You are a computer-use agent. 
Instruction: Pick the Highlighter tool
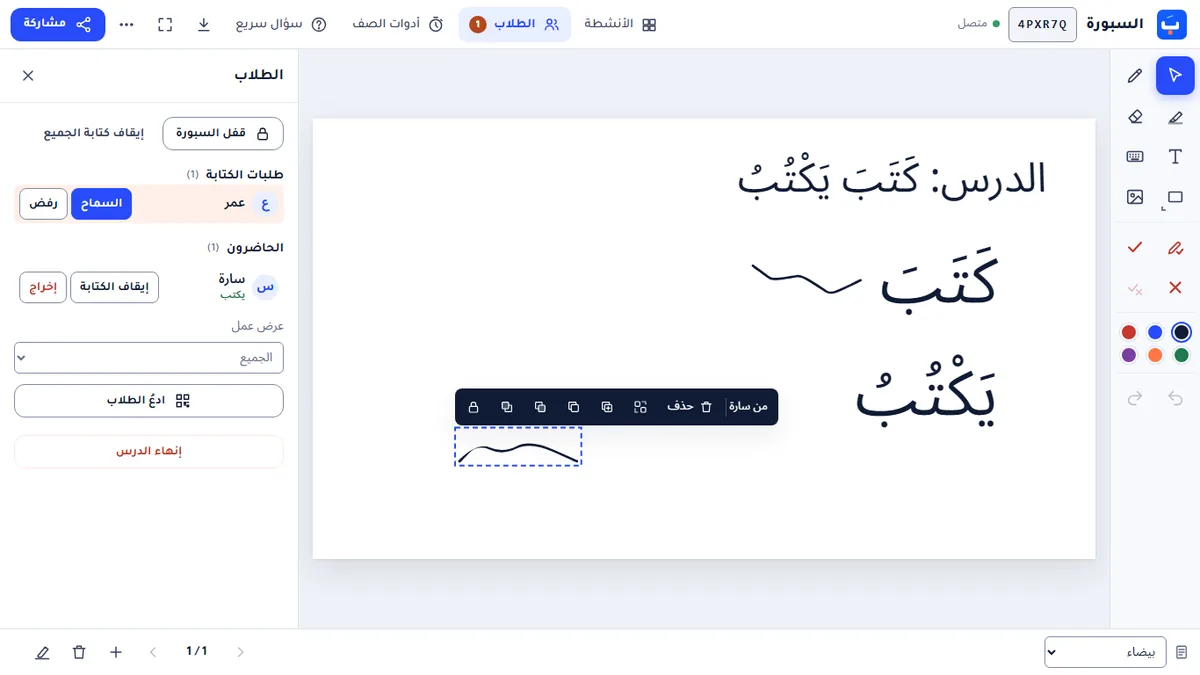pyautogui.click(x=1175, y=117)
